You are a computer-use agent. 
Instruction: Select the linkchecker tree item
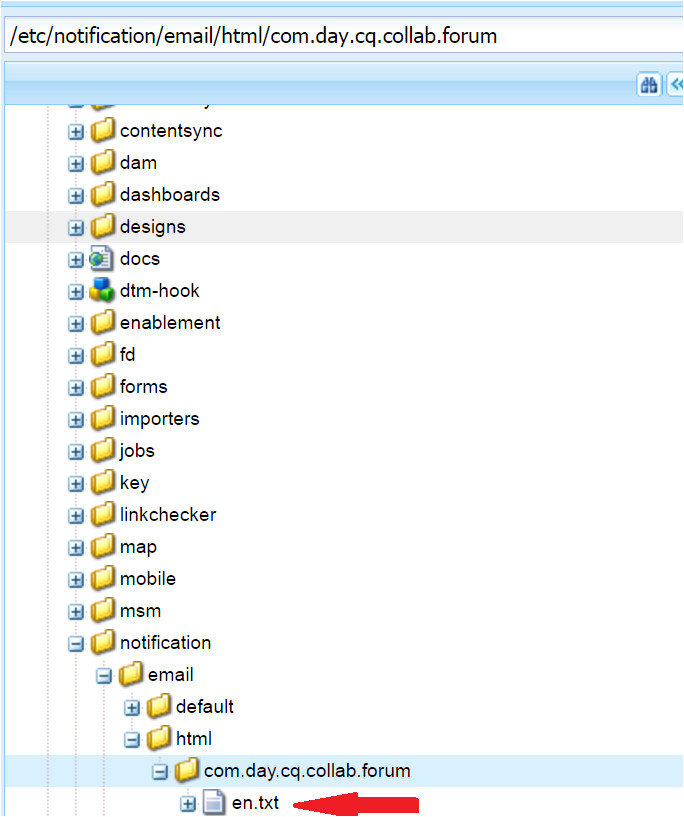(167, 515)
